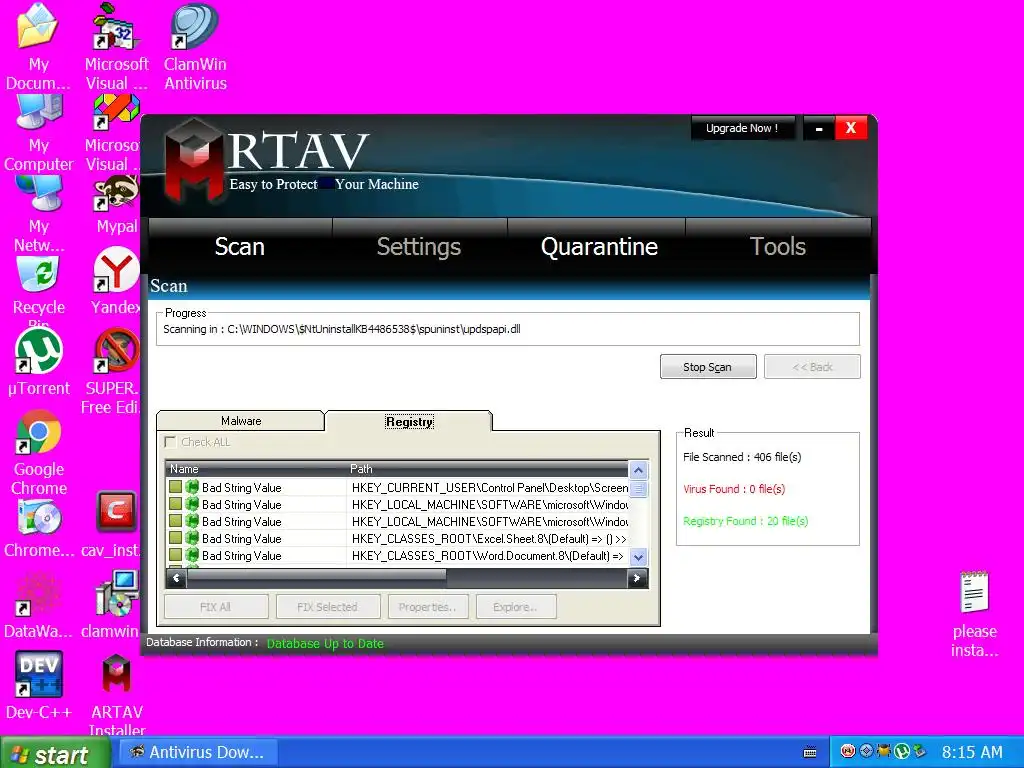This screenshot has height=768, width=1024.
Task: Click the red stop-sign icon in the system tray
Action: point(848,751)
